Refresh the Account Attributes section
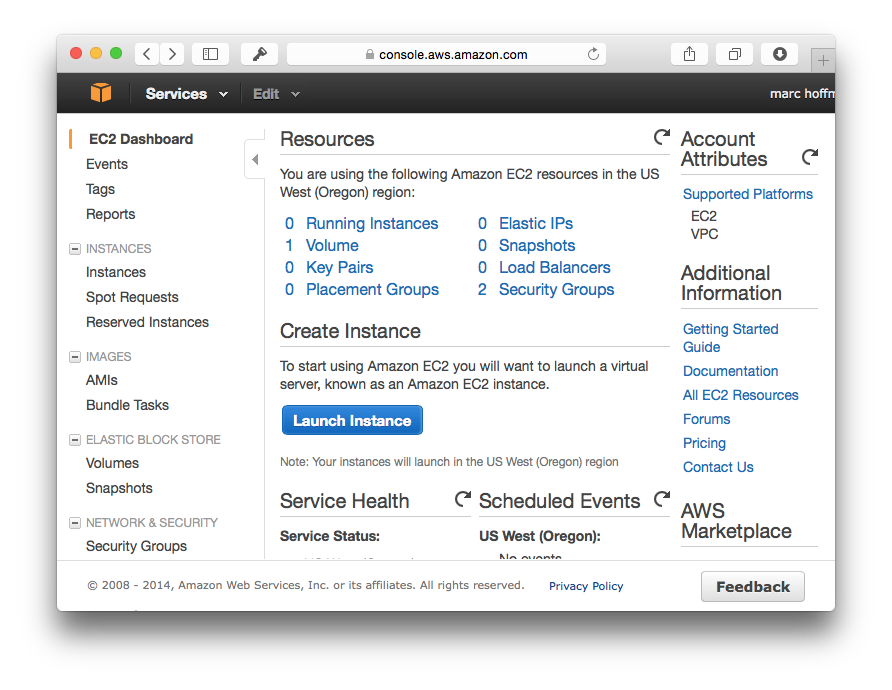Image resolution: width=892 pixels, height=690 pixels. pyautogui.click(x=810, y=156)
